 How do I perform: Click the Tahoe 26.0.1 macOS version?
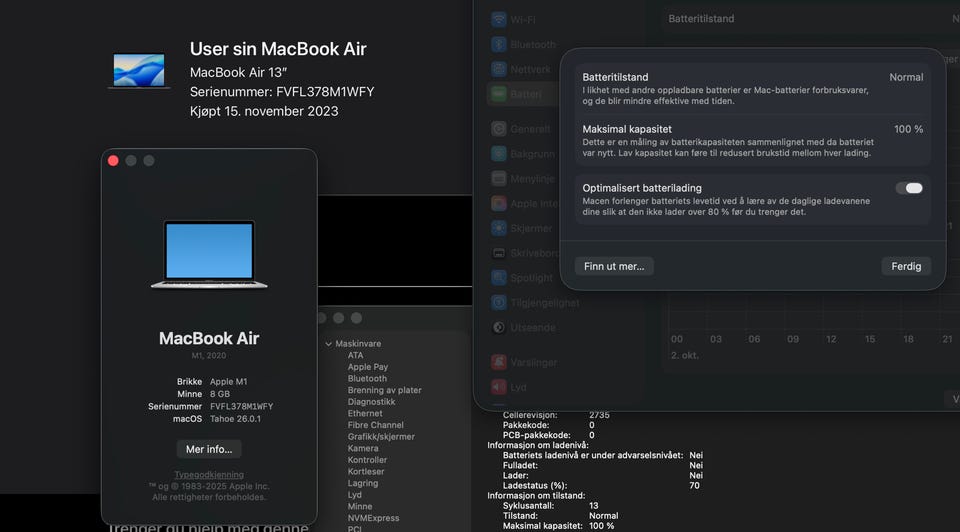(235, 419)
